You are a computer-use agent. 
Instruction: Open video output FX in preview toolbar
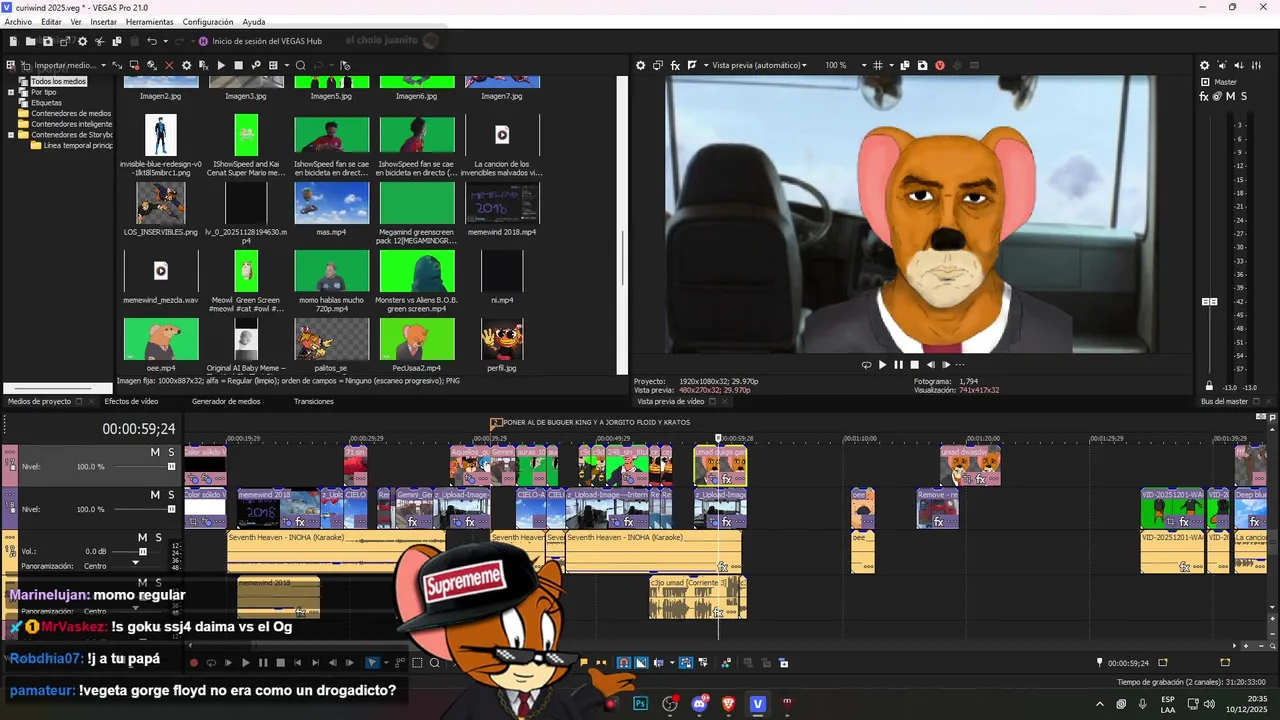click(675, 65)
